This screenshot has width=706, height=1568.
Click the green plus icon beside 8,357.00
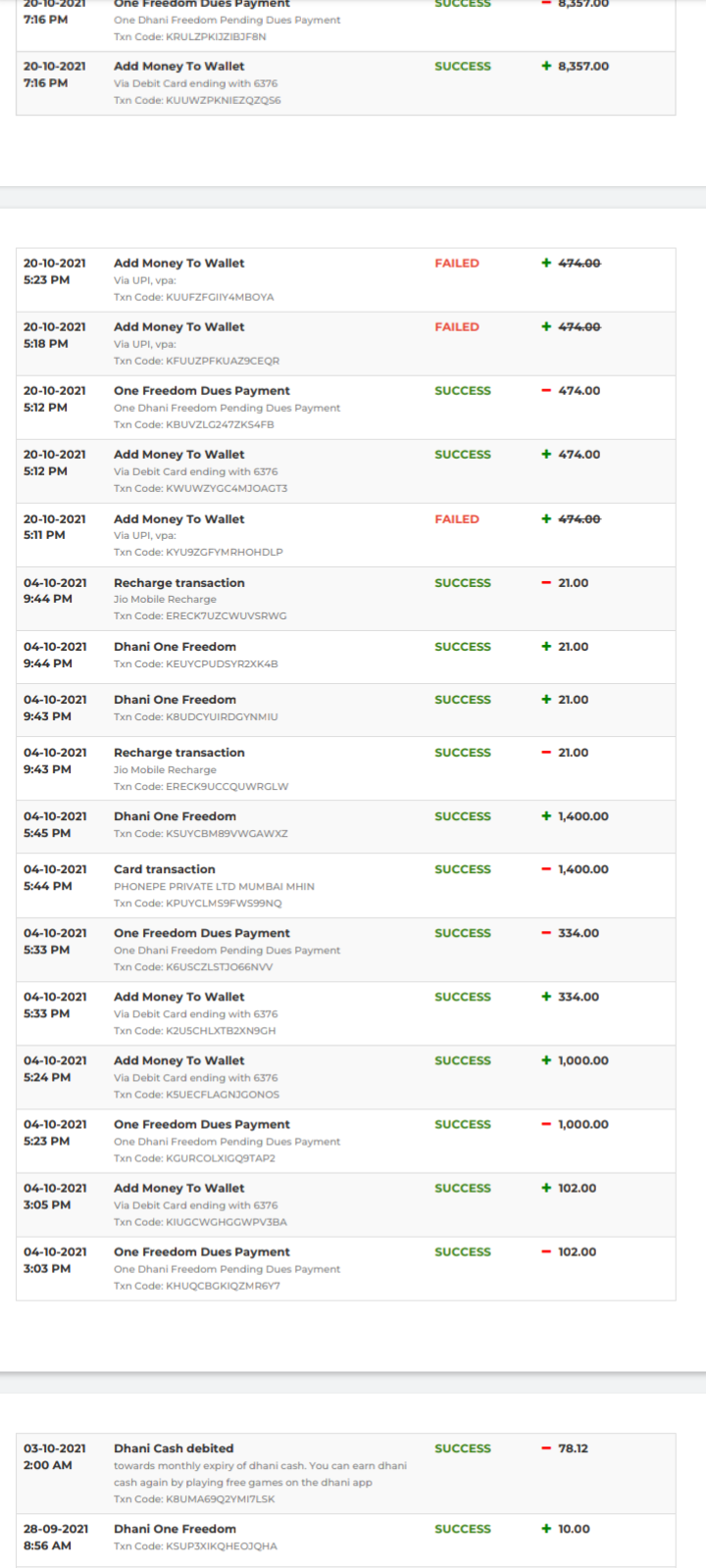click(546, 67)
